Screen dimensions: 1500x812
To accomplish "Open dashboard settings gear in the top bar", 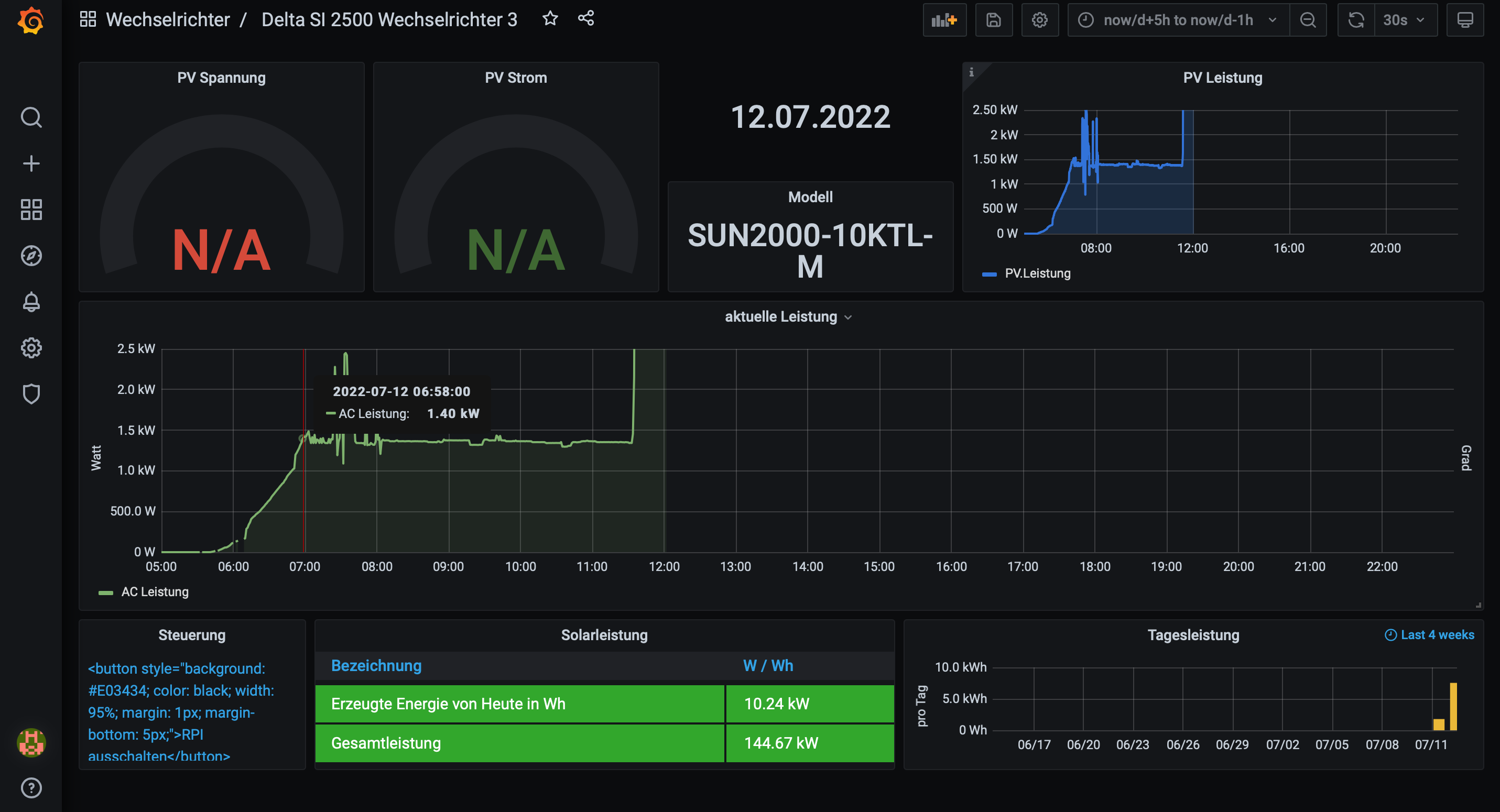I will tap(1039, 20).
